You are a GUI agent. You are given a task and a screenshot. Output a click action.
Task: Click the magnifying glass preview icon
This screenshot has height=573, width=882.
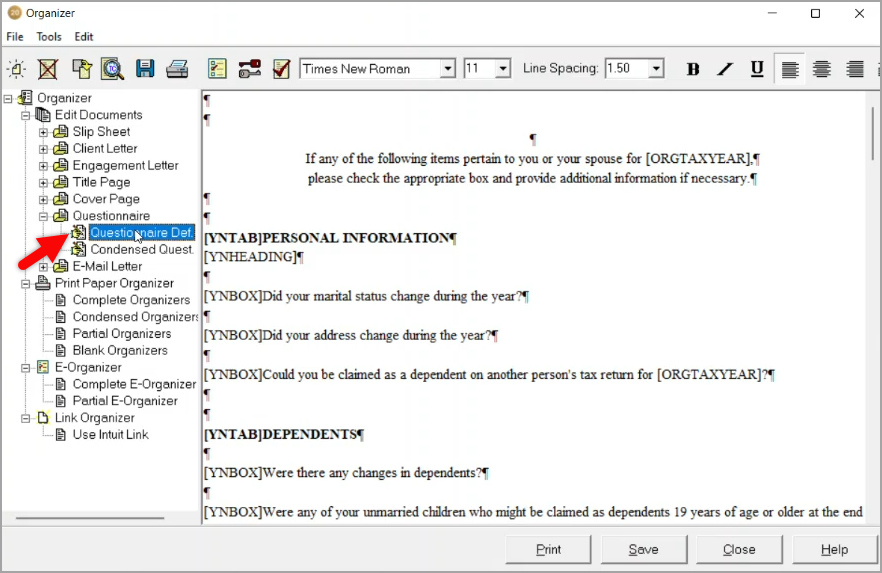tap(112, 69)
